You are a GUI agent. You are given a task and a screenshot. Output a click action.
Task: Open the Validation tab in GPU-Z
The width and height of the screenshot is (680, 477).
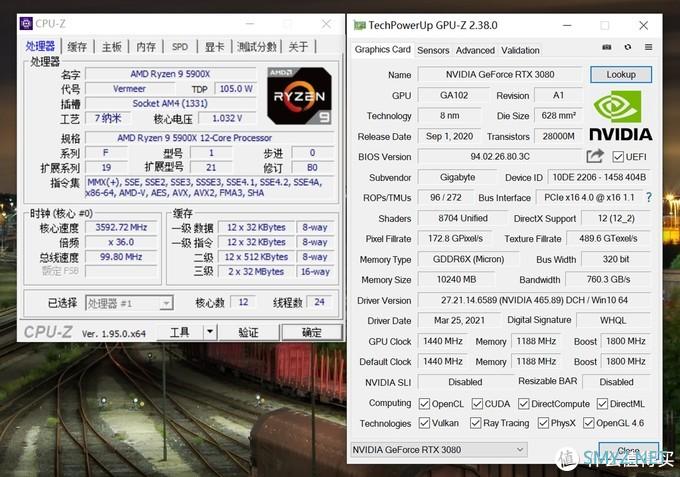click(x=520, y=50)
